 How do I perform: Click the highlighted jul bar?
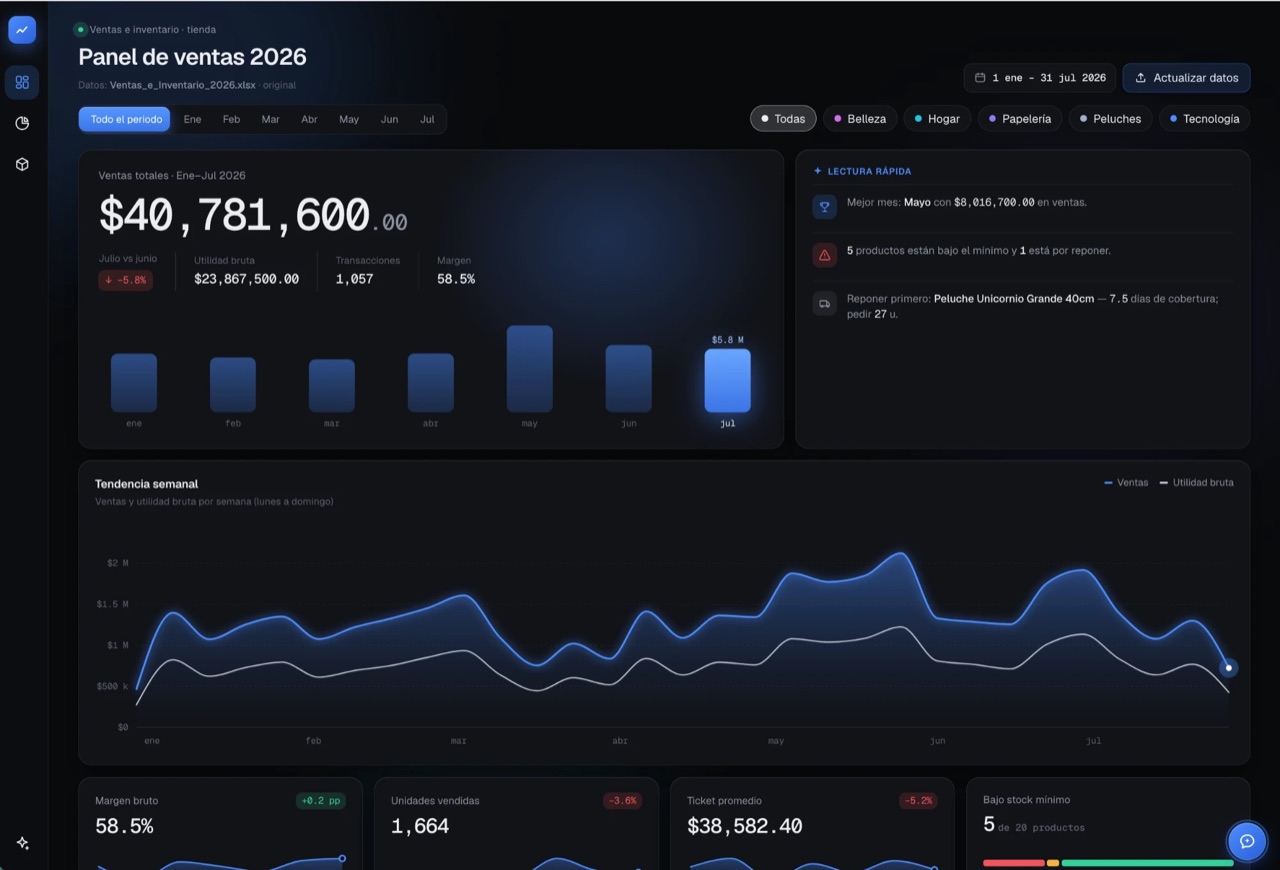[728, 381]
